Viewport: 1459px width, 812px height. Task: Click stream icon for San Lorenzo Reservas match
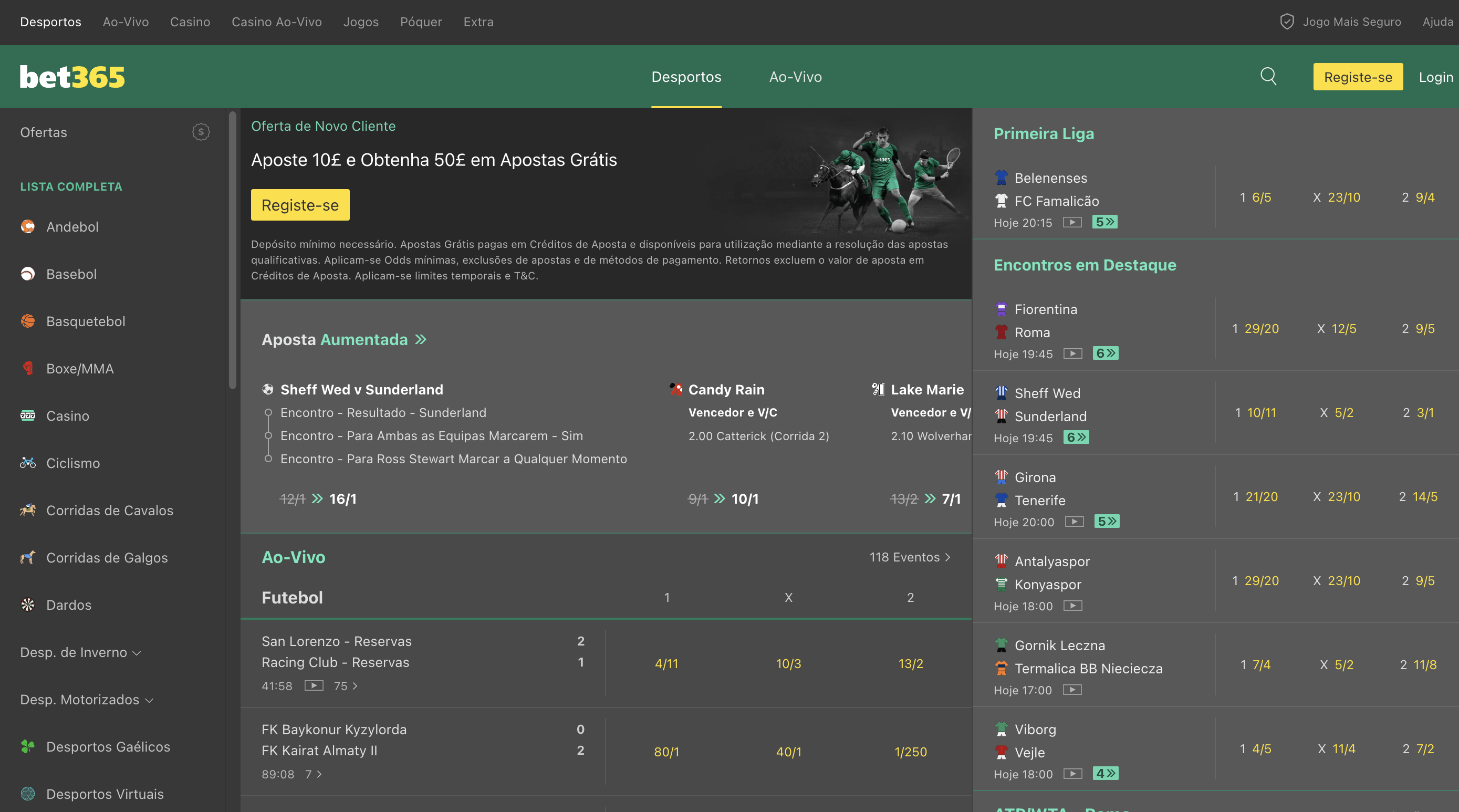coord(314,685)
